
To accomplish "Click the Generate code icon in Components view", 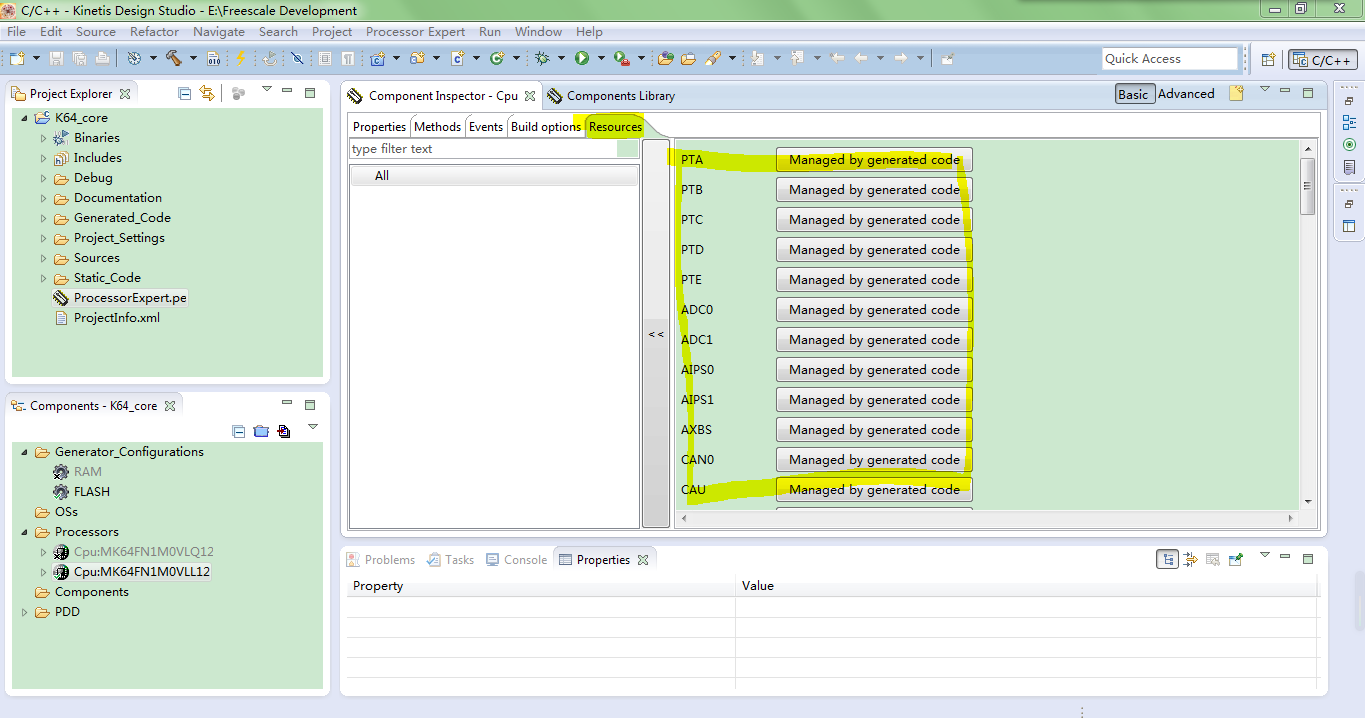I will tap(284, 432).
